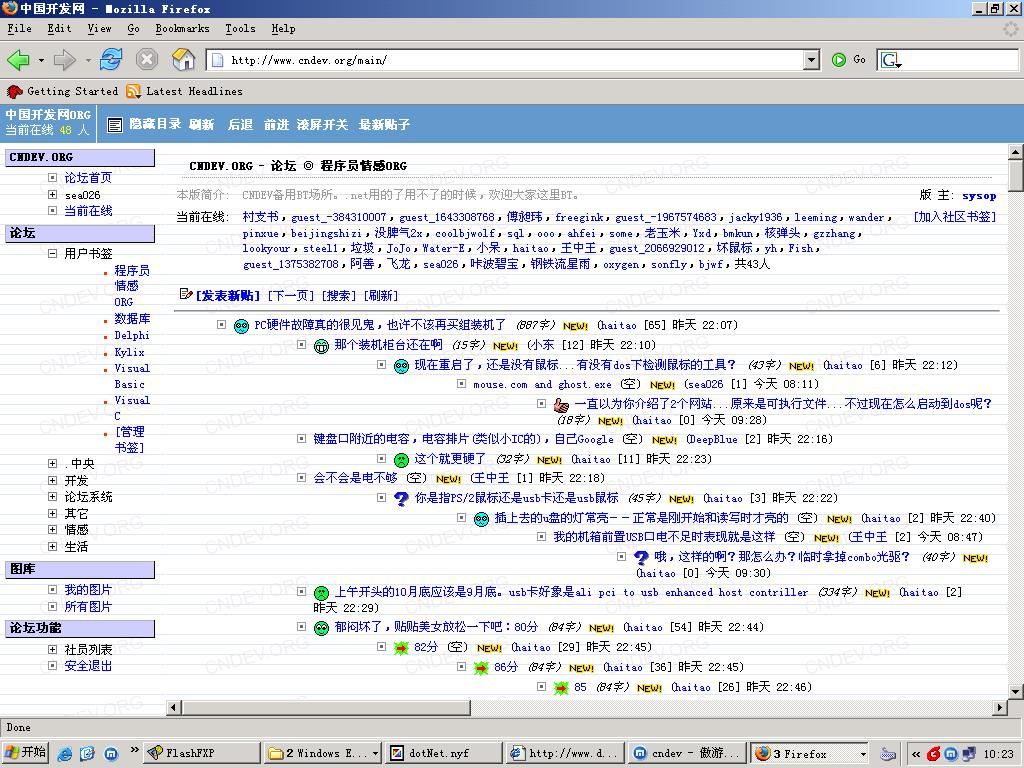Expand the .中央 tree node
This screenshot has height=768, width=1024.
click(52, 464)
